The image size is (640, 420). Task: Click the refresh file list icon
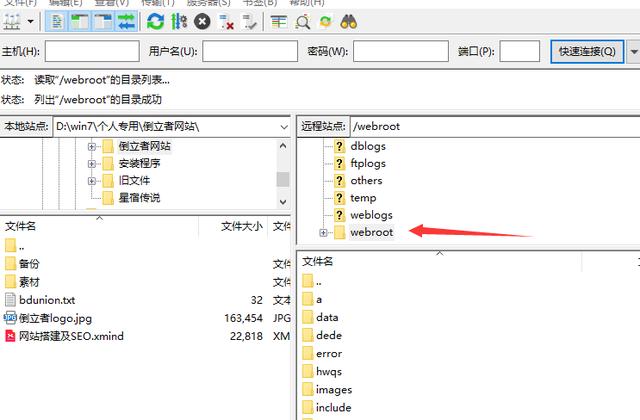[156, 20]
